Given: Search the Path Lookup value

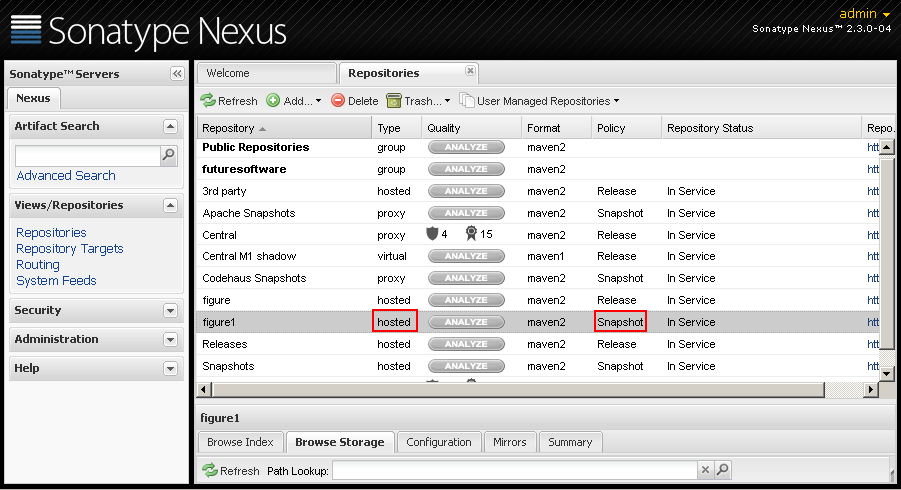Looking at the screenshot, I should click(x=723, y=470).
